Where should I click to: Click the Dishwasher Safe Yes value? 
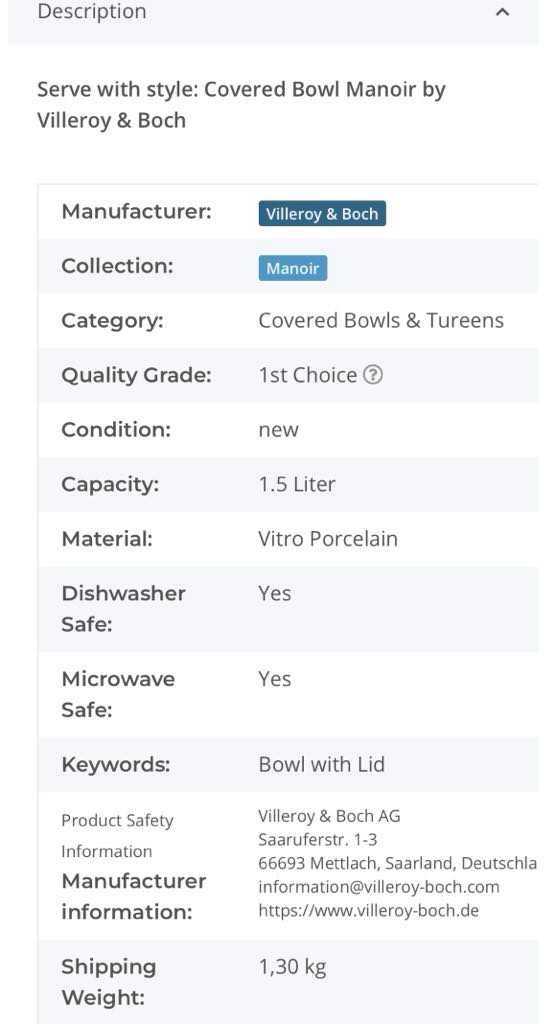[x=274, y=594]
